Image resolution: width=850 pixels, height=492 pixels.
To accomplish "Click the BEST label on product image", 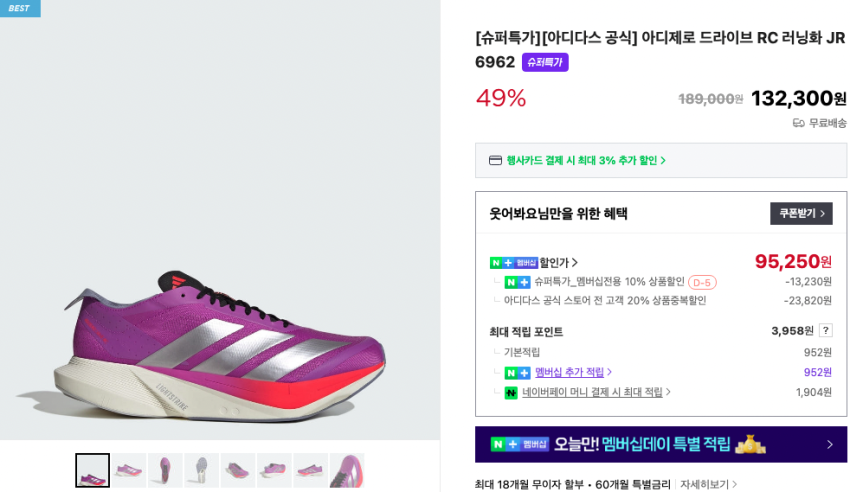I will coord(20,8).
